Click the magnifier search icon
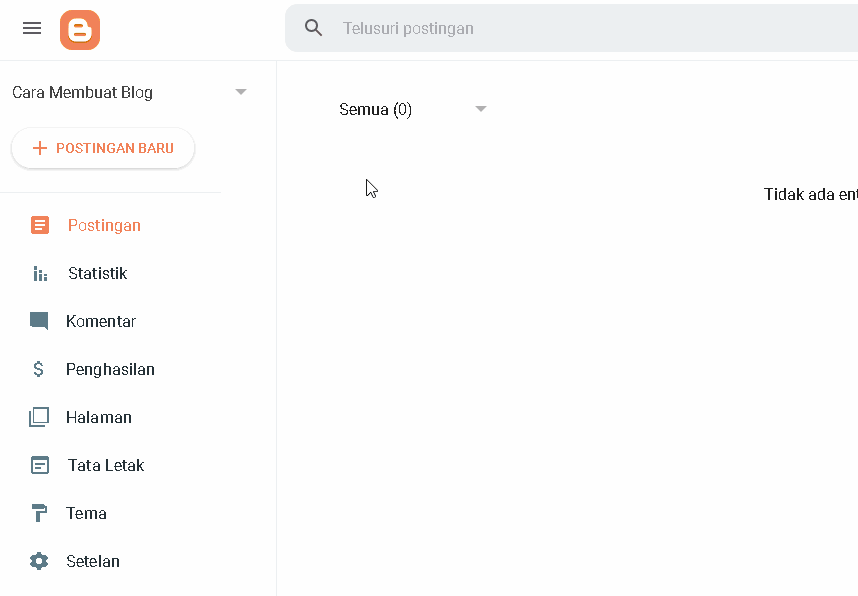This screenshot has height=596, width=858. pos(314,27)
